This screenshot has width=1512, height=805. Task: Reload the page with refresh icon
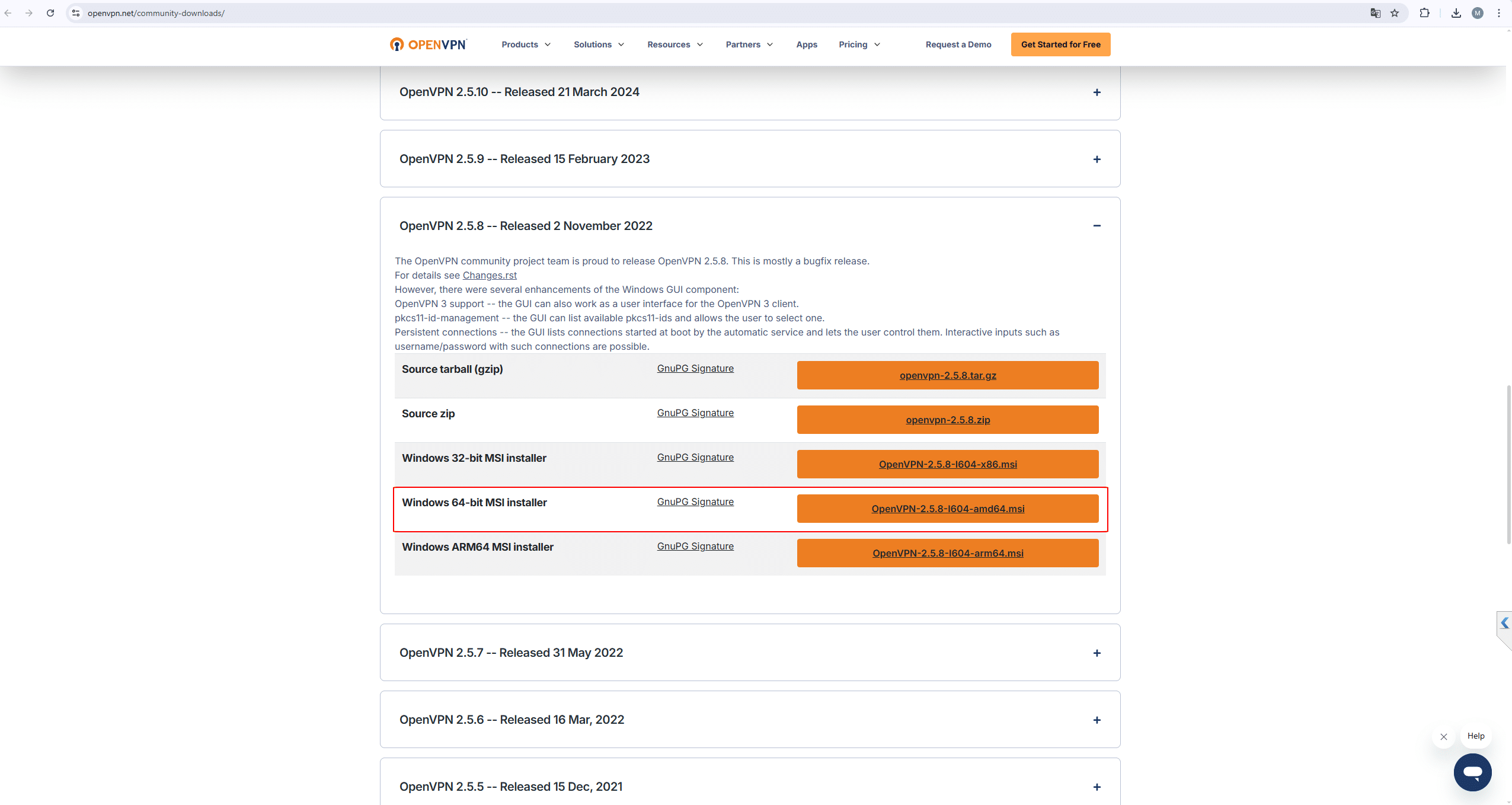pos(50,13)
